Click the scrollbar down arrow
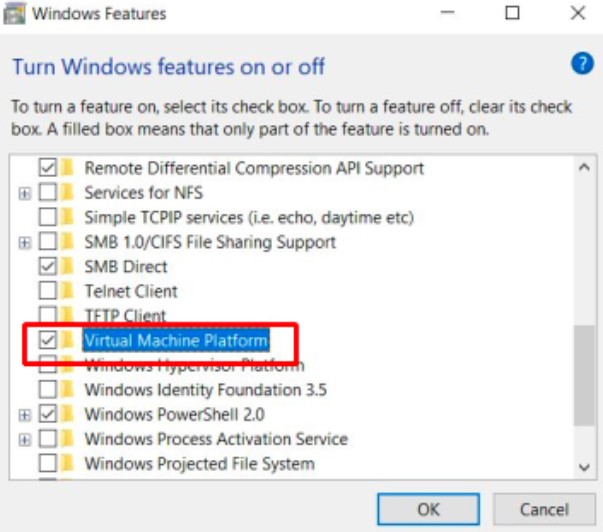This screenshot has width=603, height=532. [584, 467]
